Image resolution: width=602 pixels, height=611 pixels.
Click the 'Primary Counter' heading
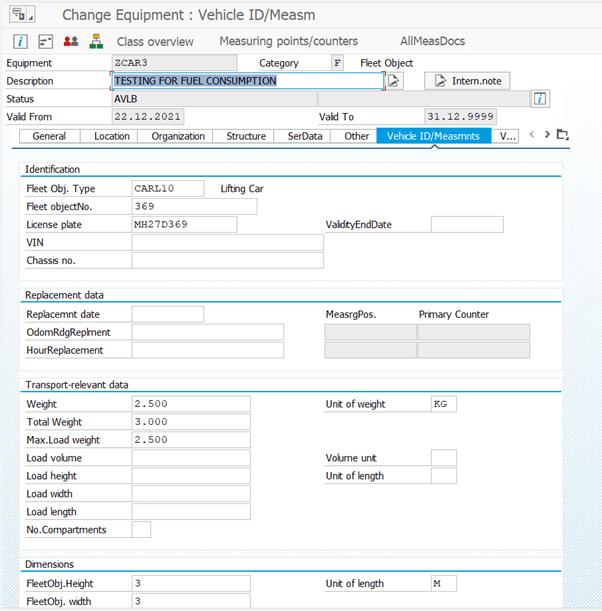454,314
